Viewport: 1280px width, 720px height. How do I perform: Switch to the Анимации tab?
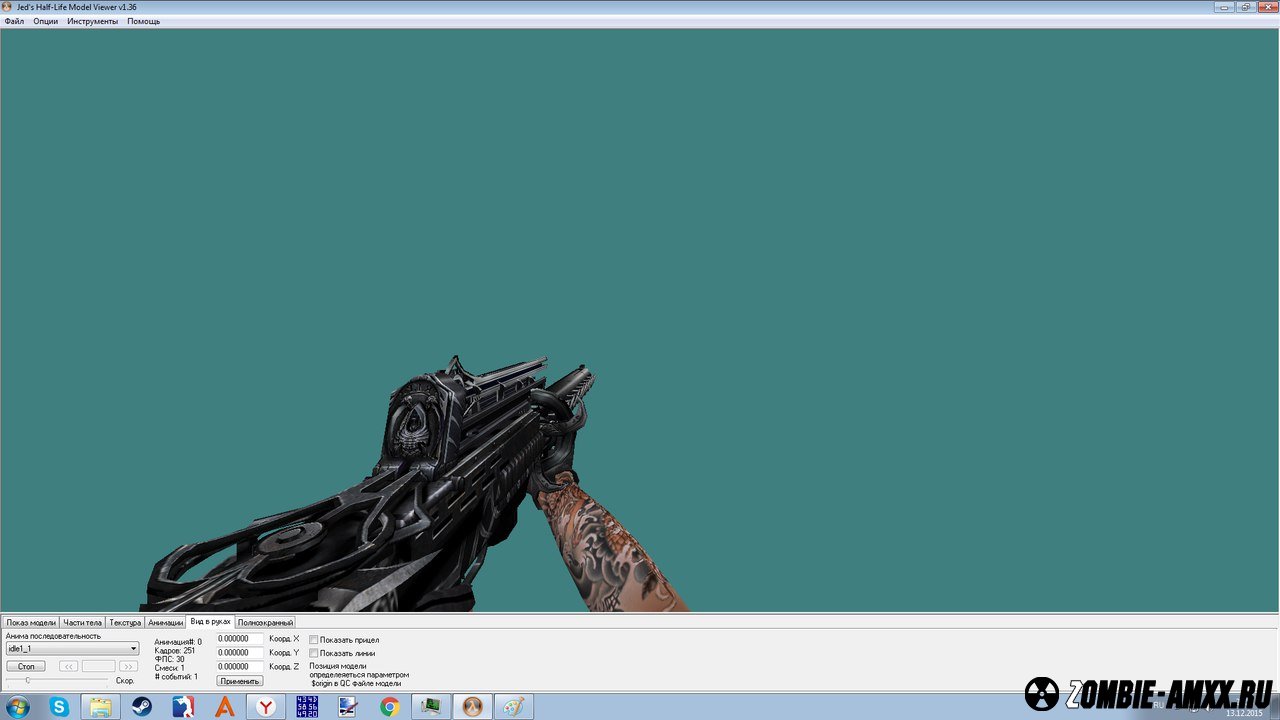[165, 622]
